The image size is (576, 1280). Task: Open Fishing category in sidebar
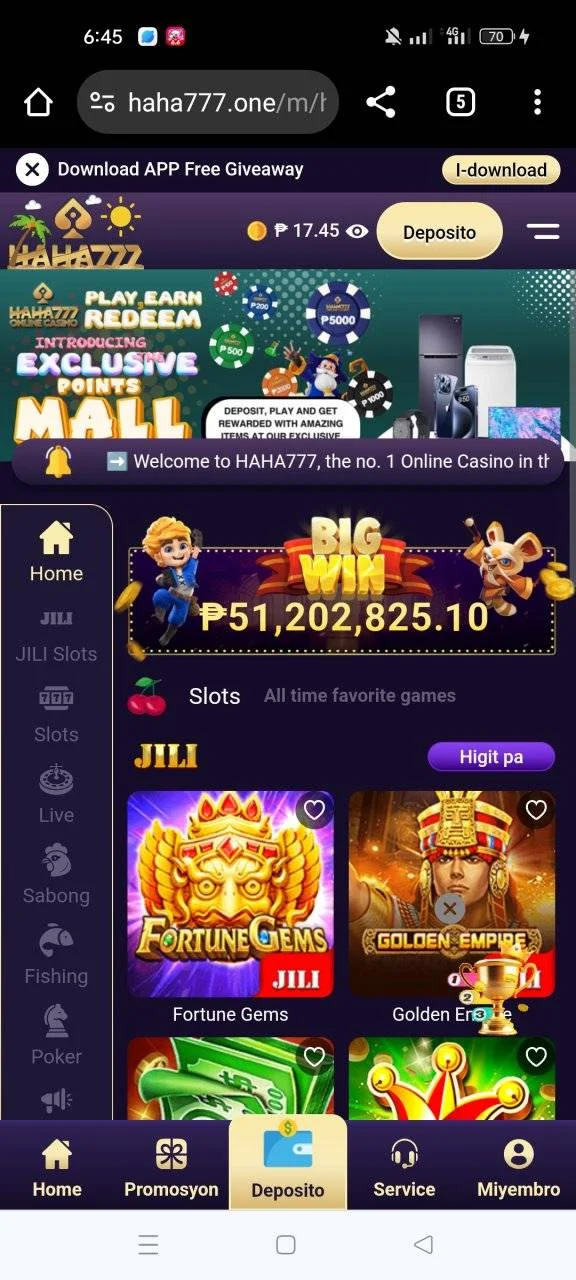click(x=56, y=957)
